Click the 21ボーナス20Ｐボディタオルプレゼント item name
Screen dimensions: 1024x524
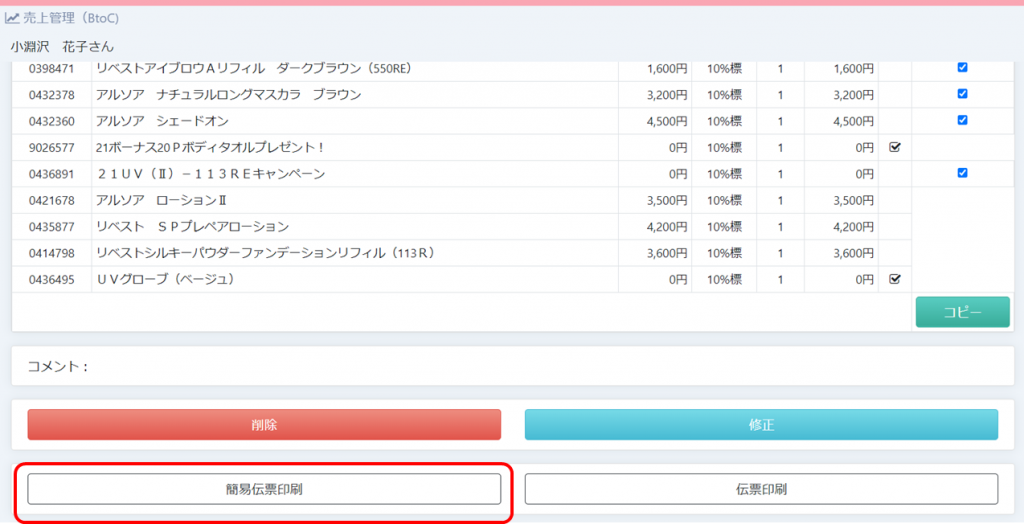210,147
